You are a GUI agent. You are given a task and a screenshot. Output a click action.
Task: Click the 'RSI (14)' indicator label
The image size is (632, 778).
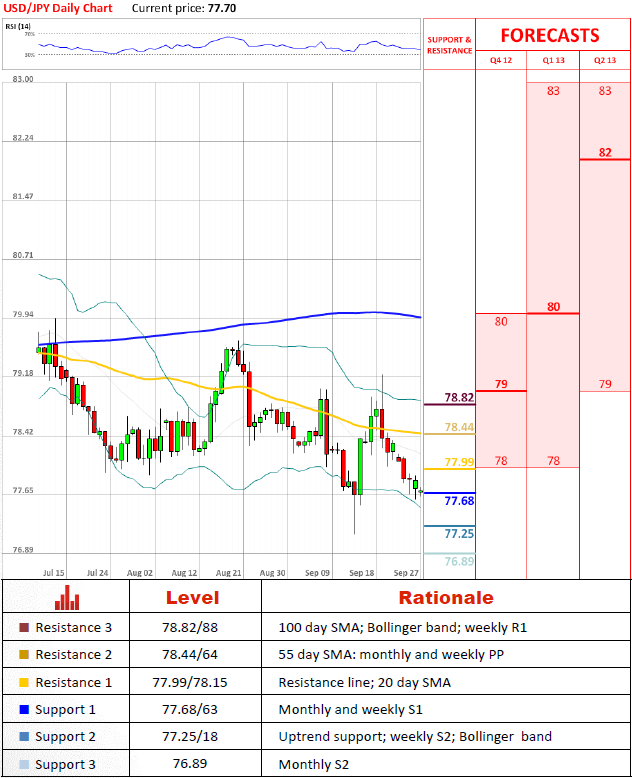(x=18, y=26)
